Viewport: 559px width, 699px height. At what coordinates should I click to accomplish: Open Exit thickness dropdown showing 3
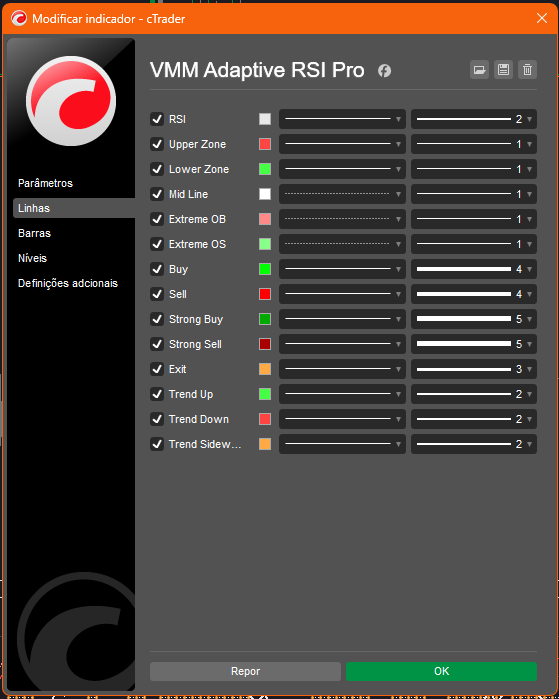tap(474, 369)
